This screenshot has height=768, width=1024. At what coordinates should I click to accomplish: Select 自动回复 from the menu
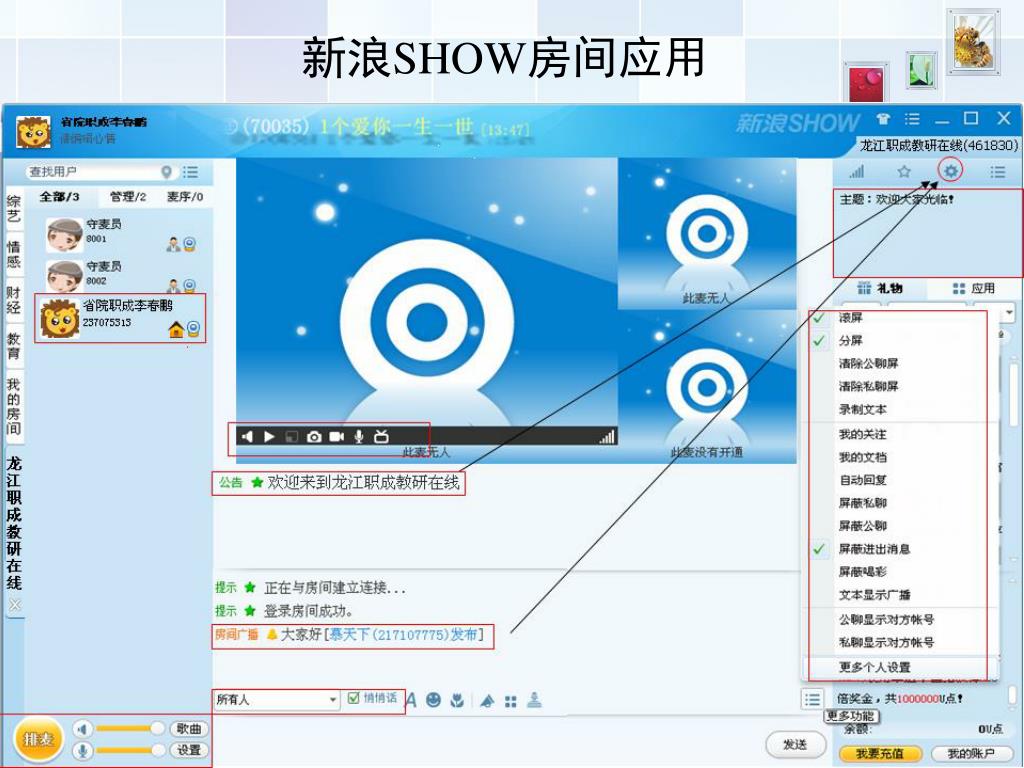[x=863, y=480]
